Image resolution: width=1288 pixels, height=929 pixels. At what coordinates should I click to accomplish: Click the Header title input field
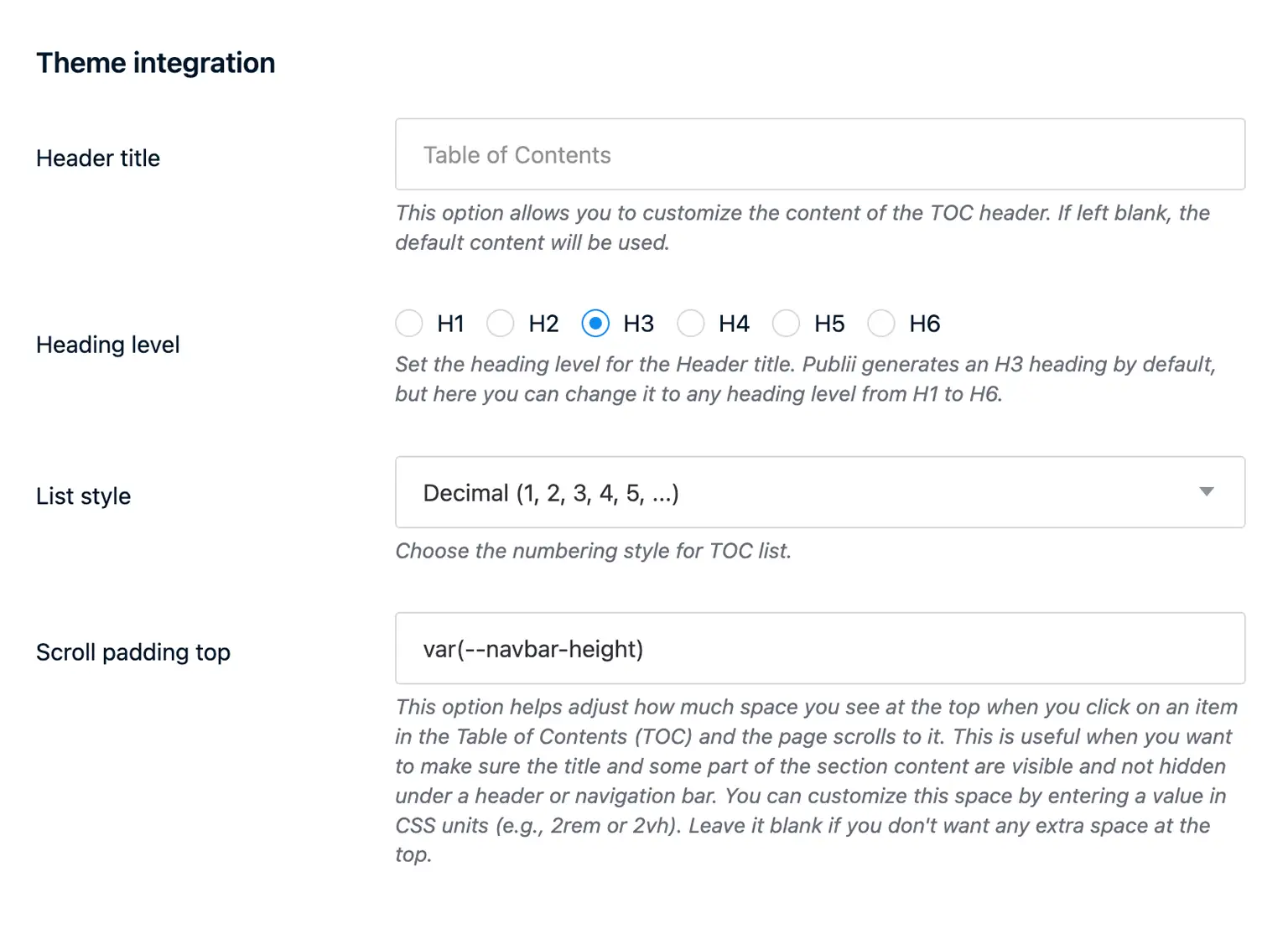(x=819, y=154)
